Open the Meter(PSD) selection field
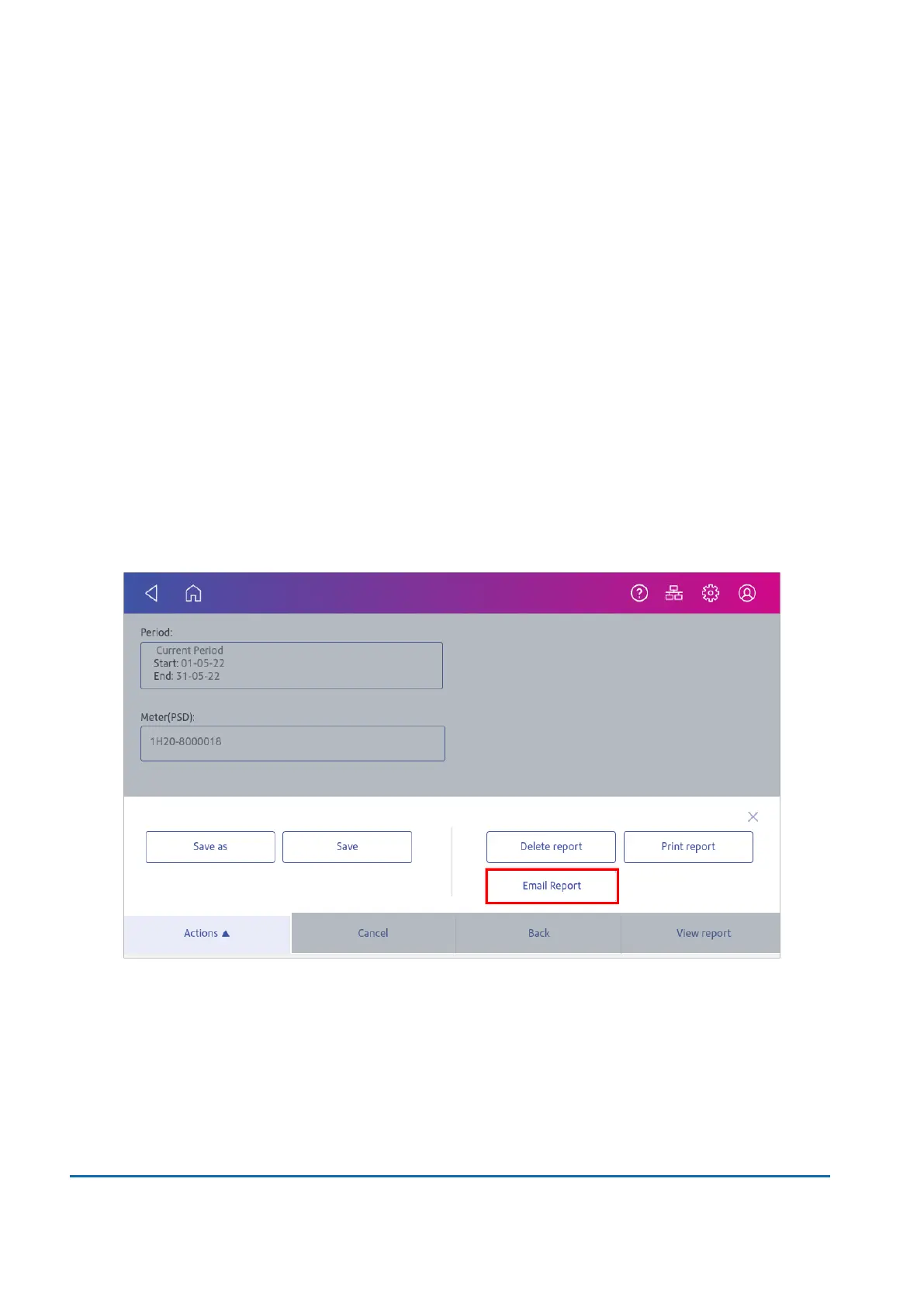Image resolution: width=924 pixels, height=1307 pixels. (292, 744)
